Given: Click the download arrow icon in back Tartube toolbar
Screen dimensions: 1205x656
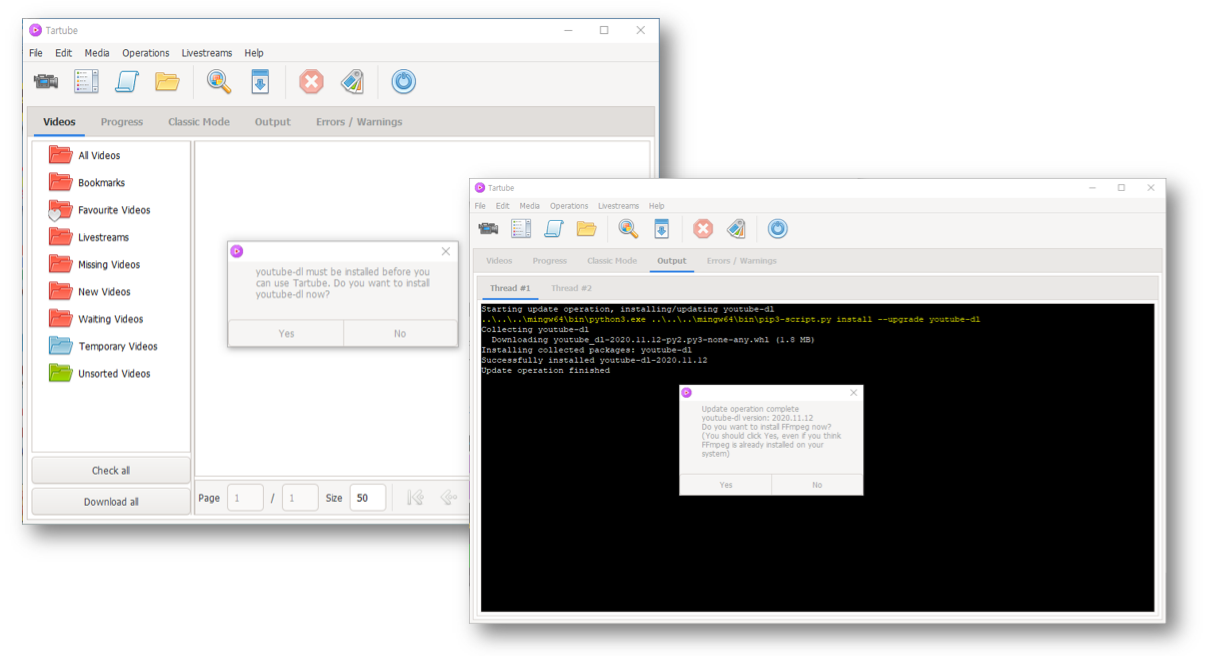Looking at the screenshot, I should 259,82.
